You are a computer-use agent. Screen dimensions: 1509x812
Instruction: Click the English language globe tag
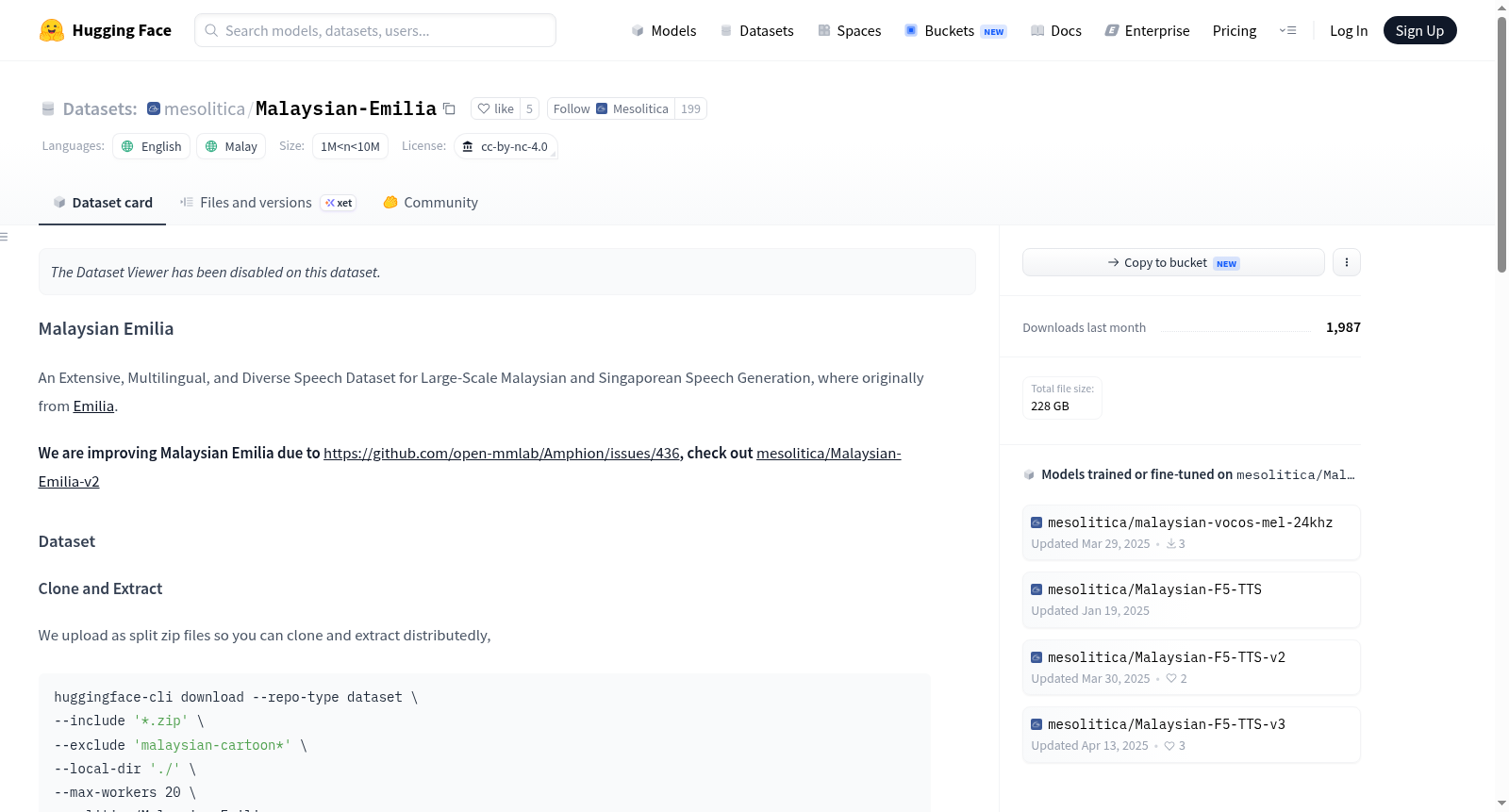point(152,146)
